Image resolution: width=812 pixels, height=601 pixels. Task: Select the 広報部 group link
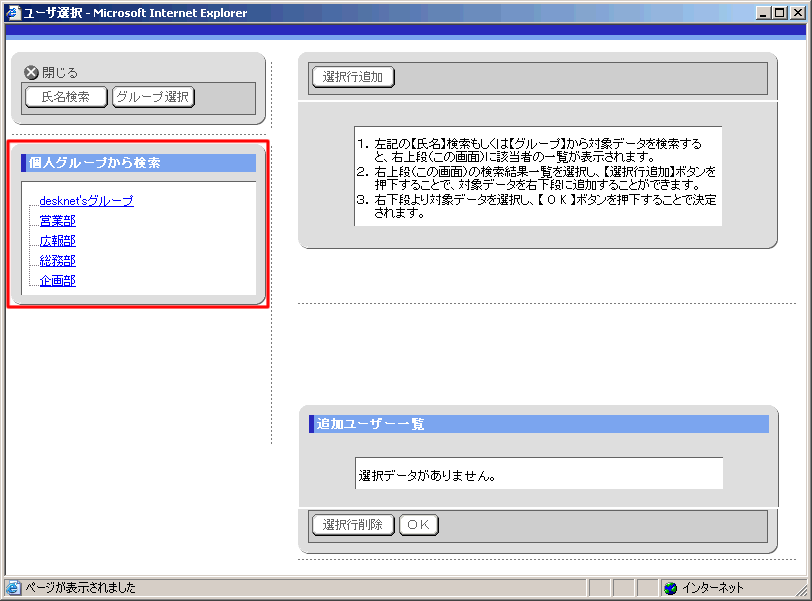(x=57, y=241)
